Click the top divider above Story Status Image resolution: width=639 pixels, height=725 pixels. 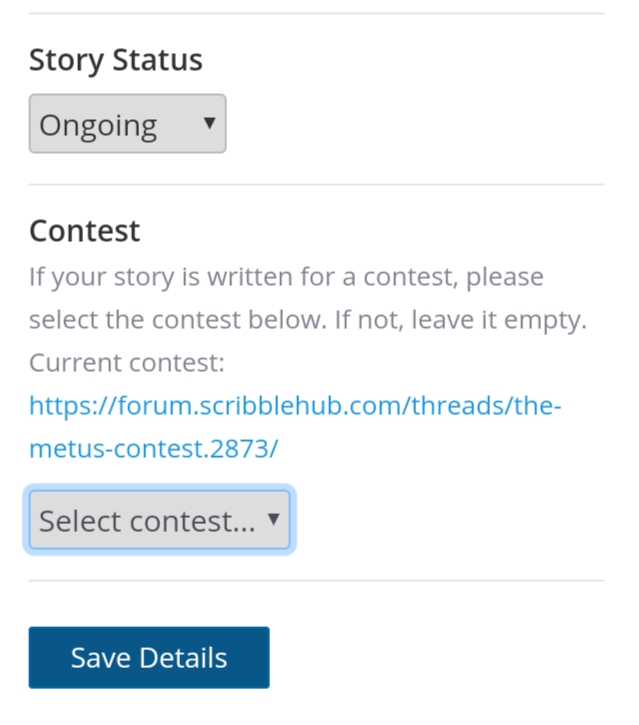(x=316, y=14)
